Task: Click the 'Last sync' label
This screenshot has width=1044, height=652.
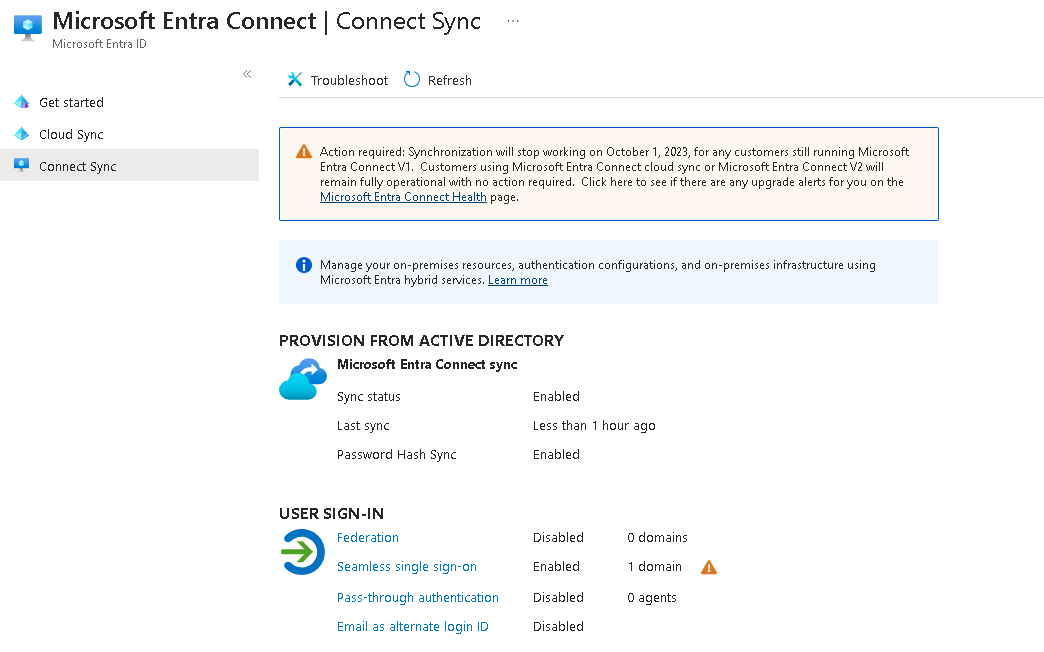Action: coord(363,426)
